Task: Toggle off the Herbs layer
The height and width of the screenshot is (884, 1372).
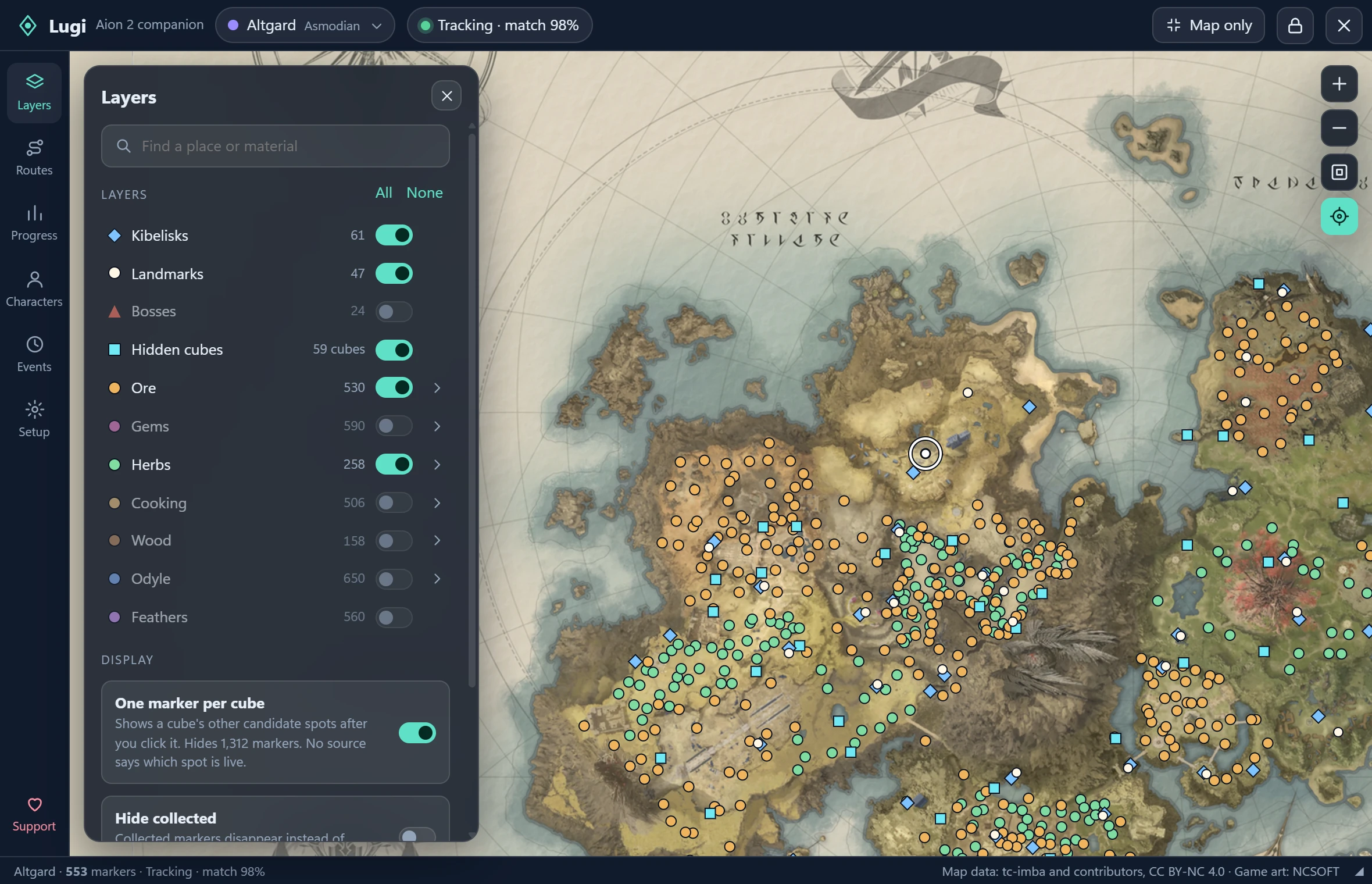Action: tap(394, 464)
